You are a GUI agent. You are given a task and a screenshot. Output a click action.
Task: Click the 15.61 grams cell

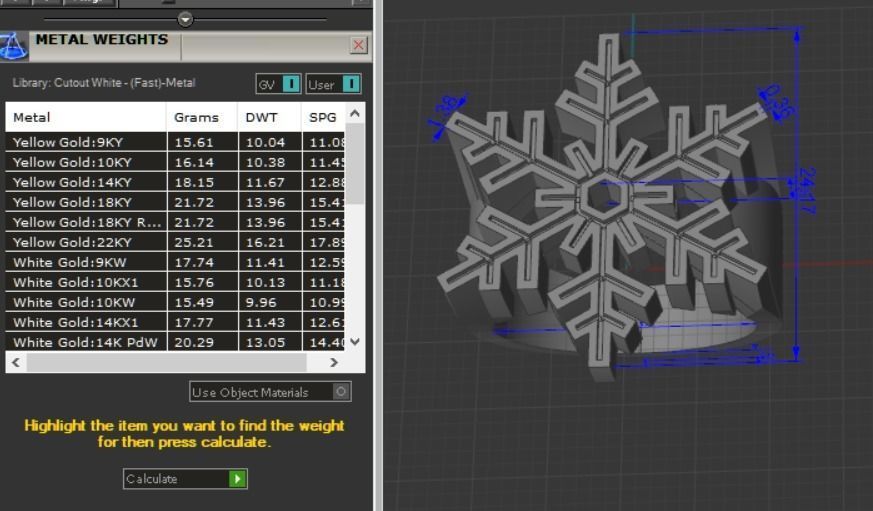(x=202, y=143)
